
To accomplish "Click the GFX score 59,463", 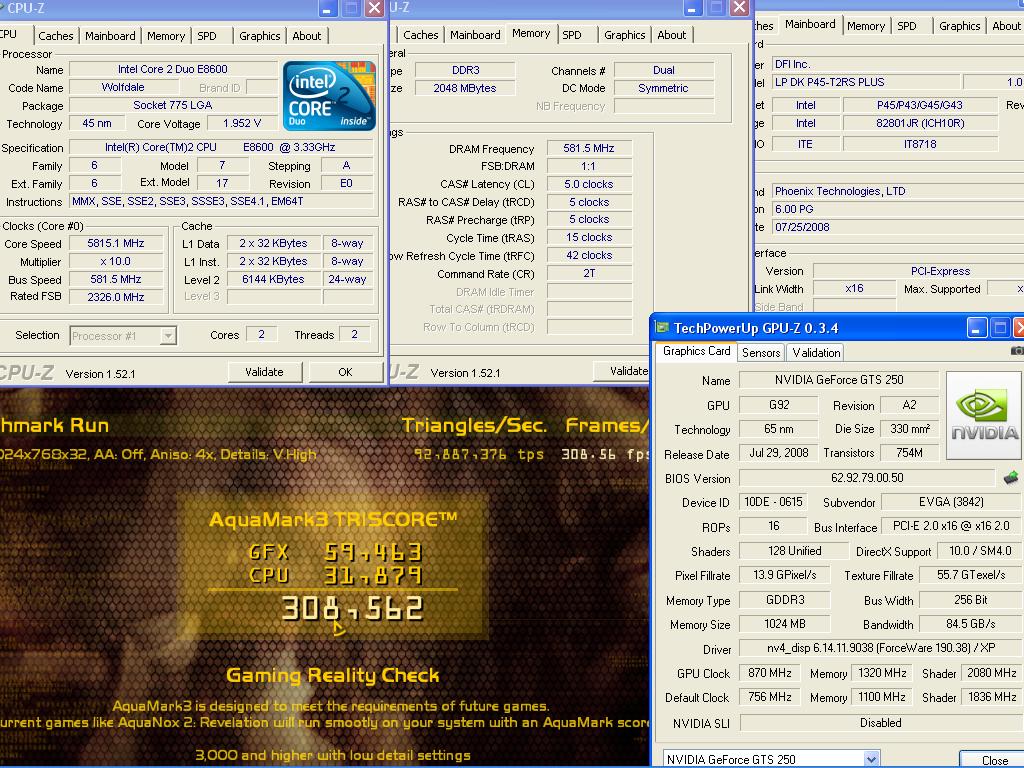I will [x=373, y=552].
